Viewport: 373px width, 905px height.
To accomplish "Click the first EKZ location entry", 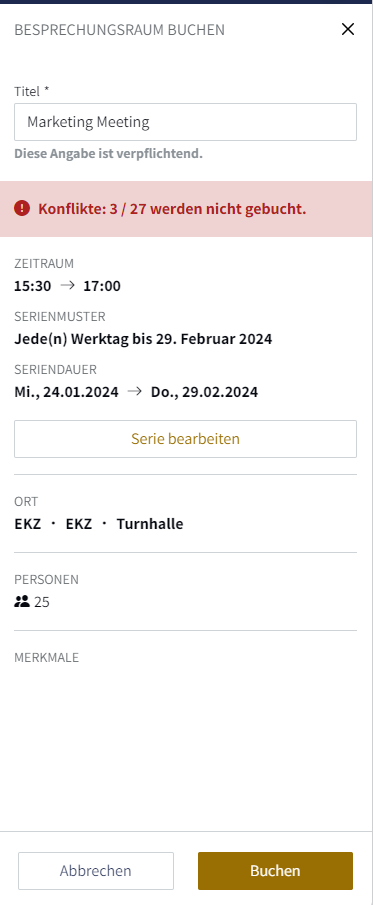I will [x=28, y=524].
